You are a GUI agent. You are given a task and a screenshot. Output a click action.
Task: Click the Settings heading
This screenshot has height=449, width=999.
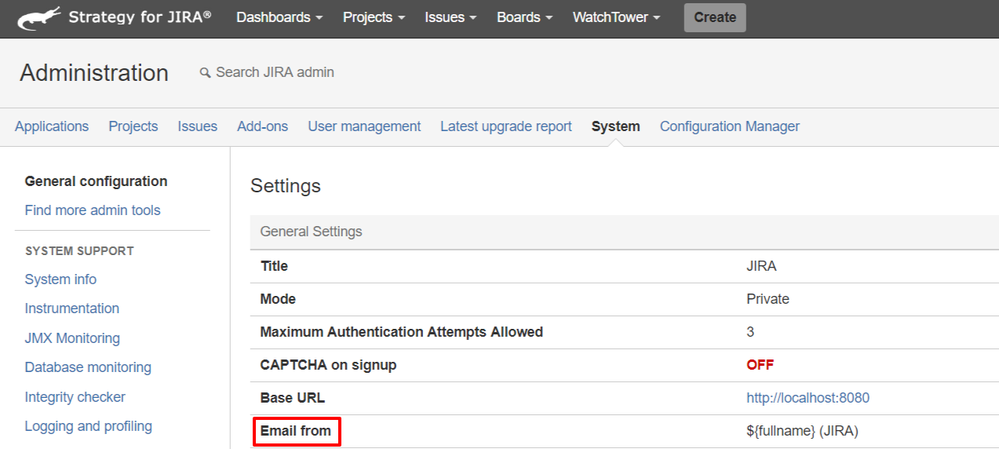[x=285, y=186]
